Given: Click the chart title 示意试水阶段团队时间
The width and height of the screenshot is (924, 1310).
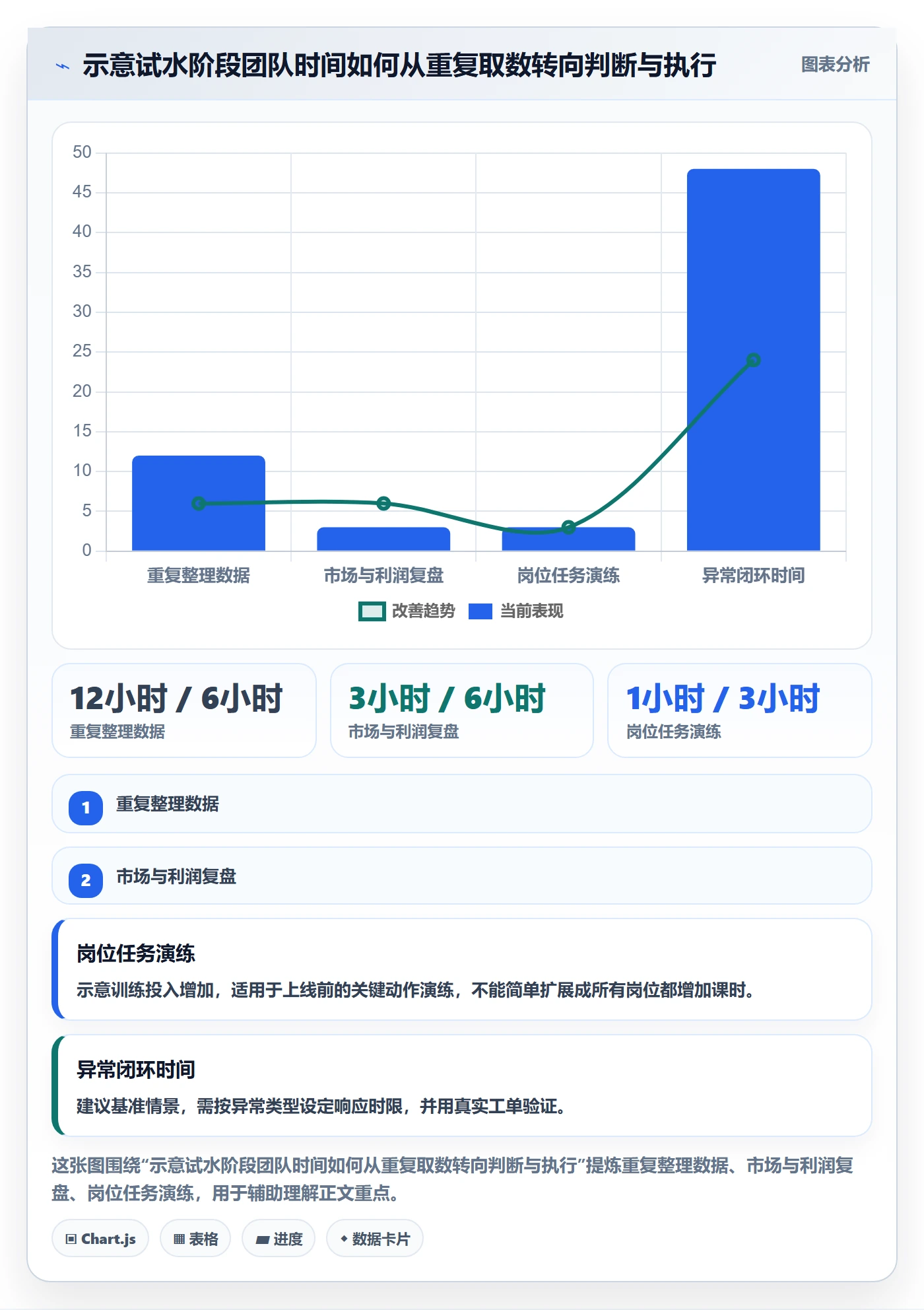Looking at the screenshot, I should (x=399, y=65).
